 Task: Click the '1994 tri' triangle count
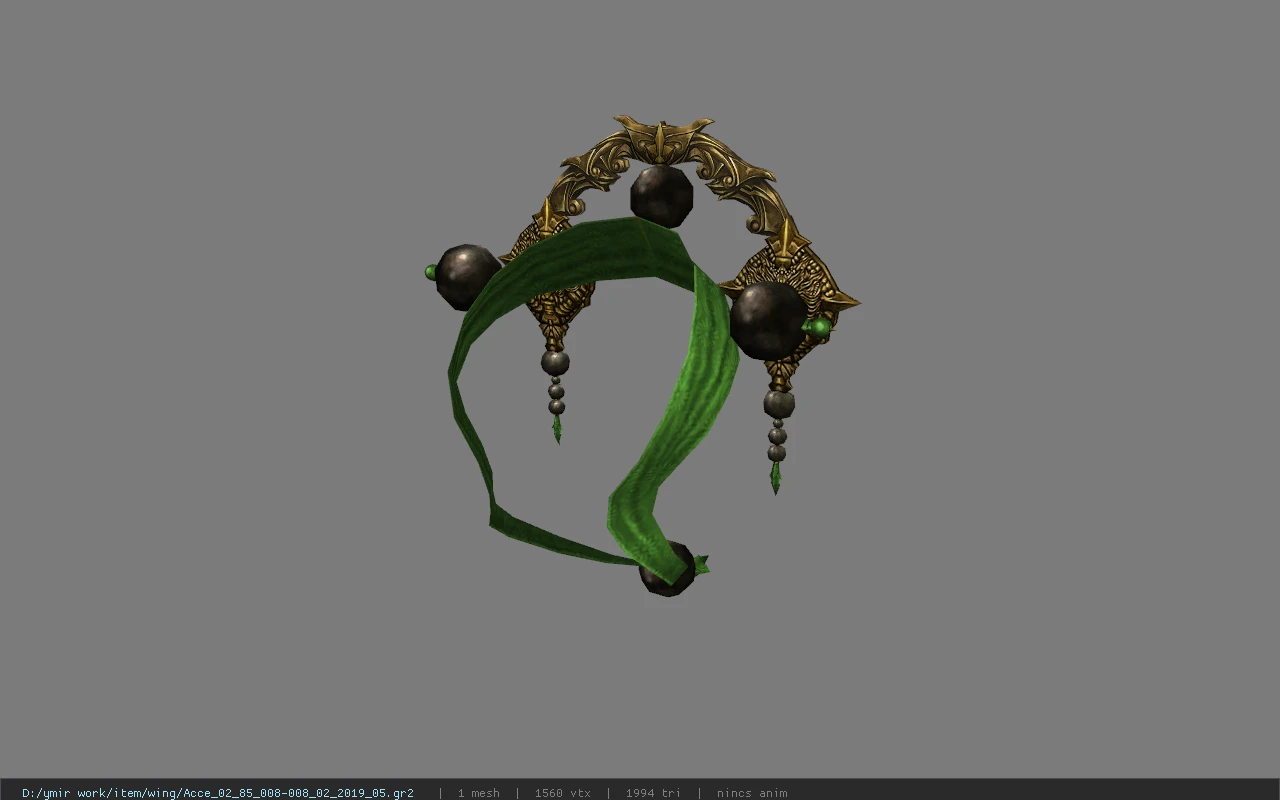pos(653,793)
